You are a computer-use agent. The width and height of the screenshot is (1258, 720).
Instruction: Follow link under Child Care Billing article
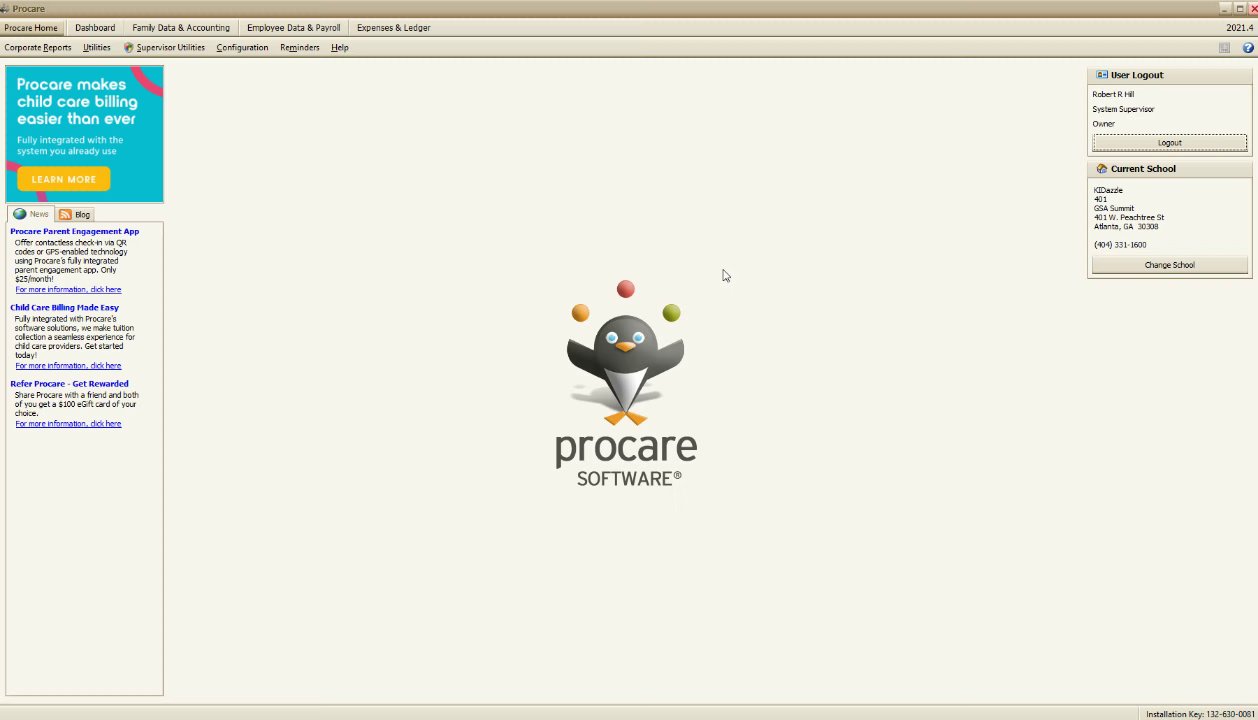(x=68, y=366)
